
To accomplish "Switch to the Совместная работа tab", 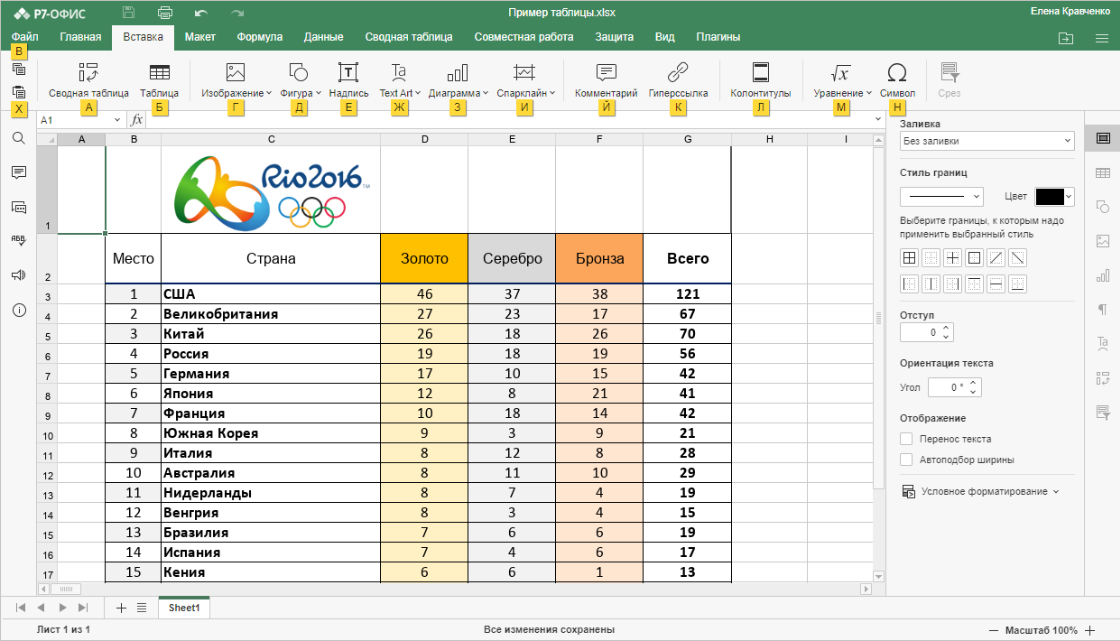I will [524, 37].
